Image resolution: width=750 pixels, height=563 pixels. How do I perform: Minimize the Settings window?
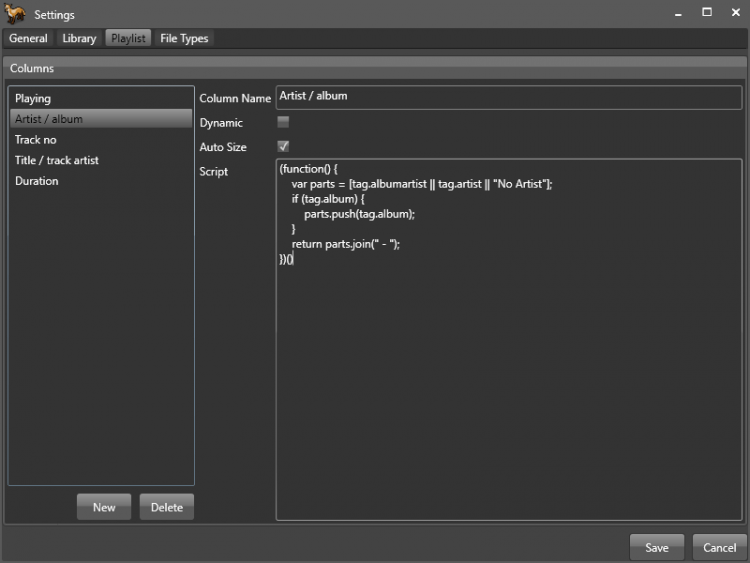[x=680, y=12]
